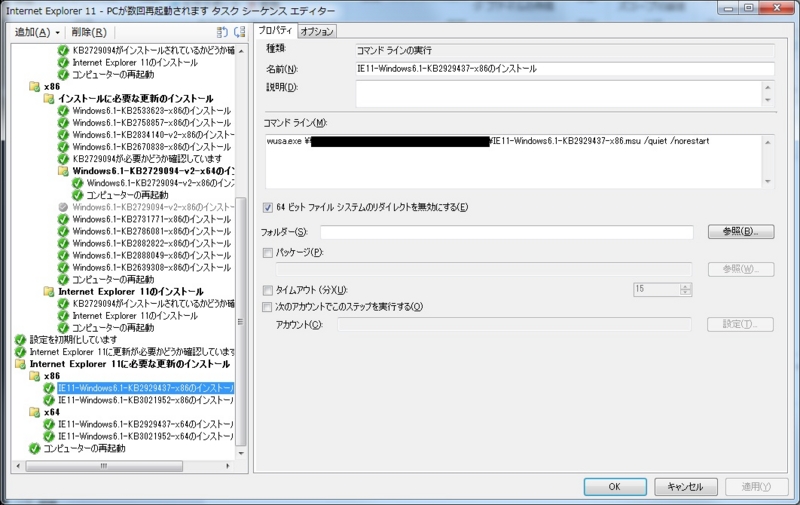Click check icon next to Windows6.1-KB2670838-x86
The width and height of the screenshot is (800, 505).
coord(63,147)
